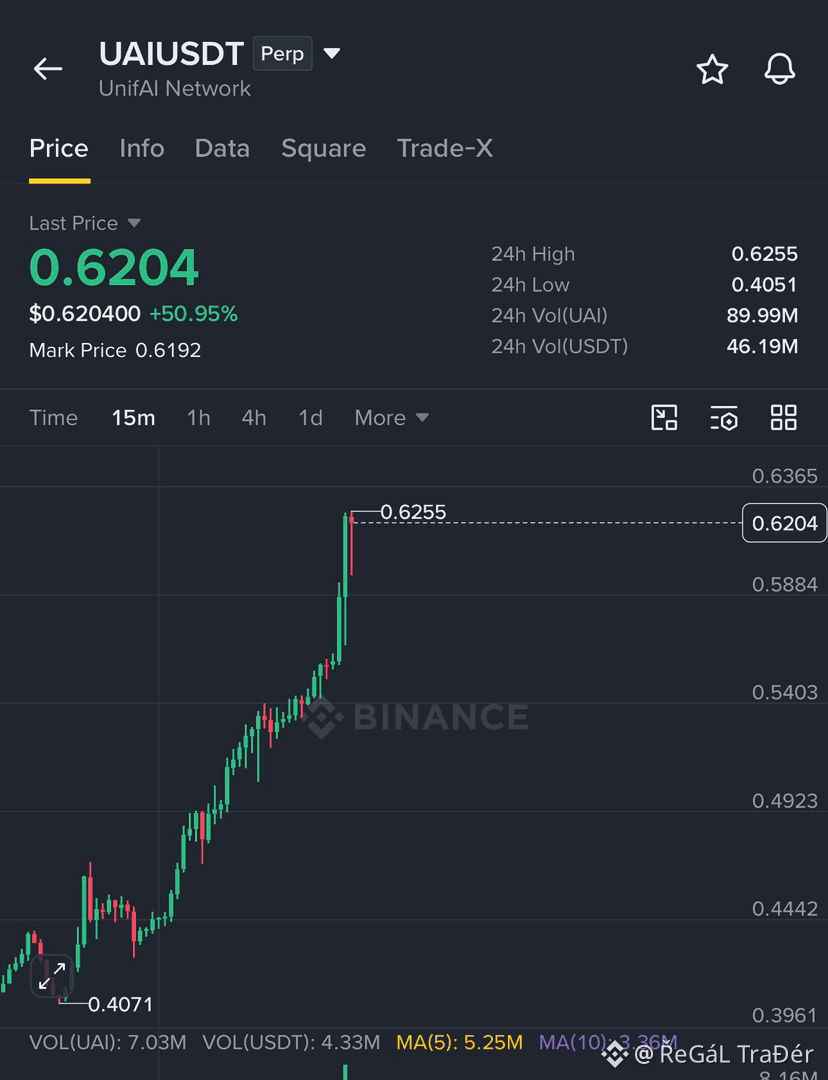
Task: Switch to the Info tab
Action: 142,148
